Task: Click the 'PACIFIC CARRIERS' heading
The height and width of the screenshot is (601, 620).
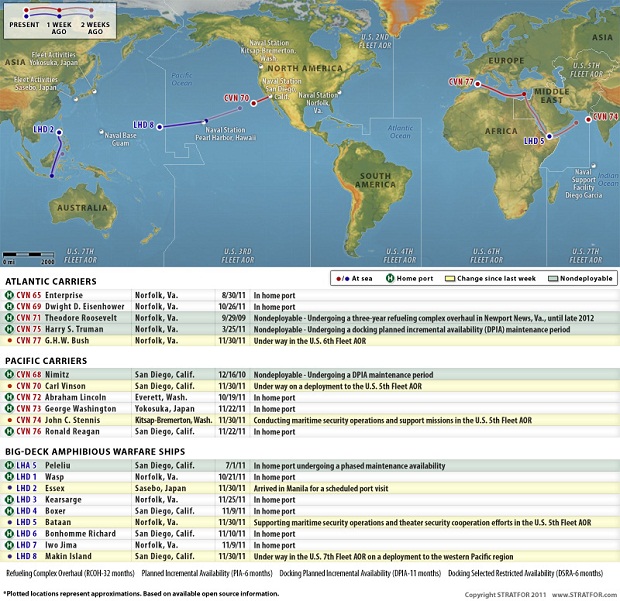Action: point(46,361)
